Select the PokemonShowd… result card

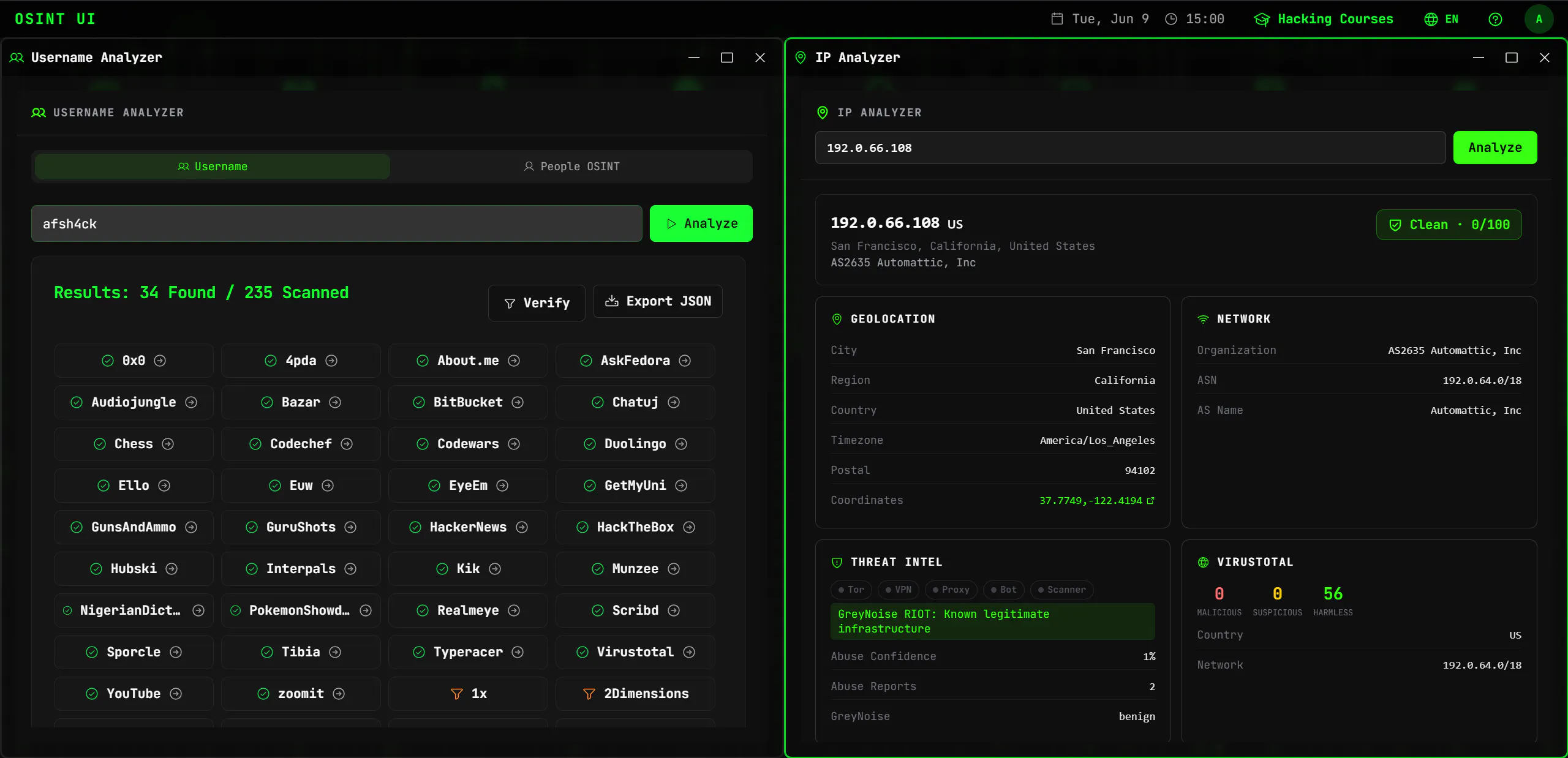pos(301,610)
